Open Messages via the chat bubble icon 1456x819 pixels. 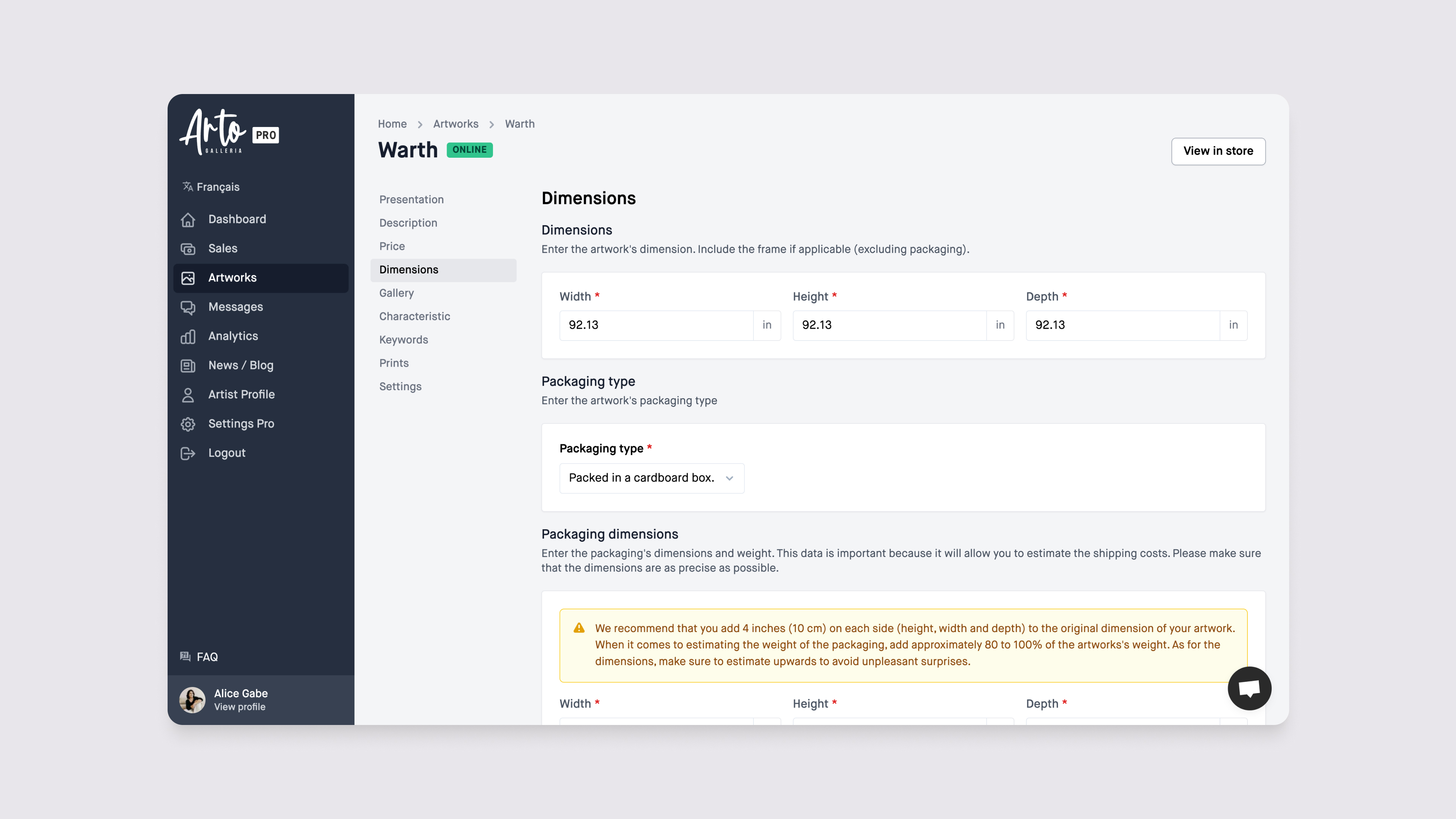[x=189, y=307]
